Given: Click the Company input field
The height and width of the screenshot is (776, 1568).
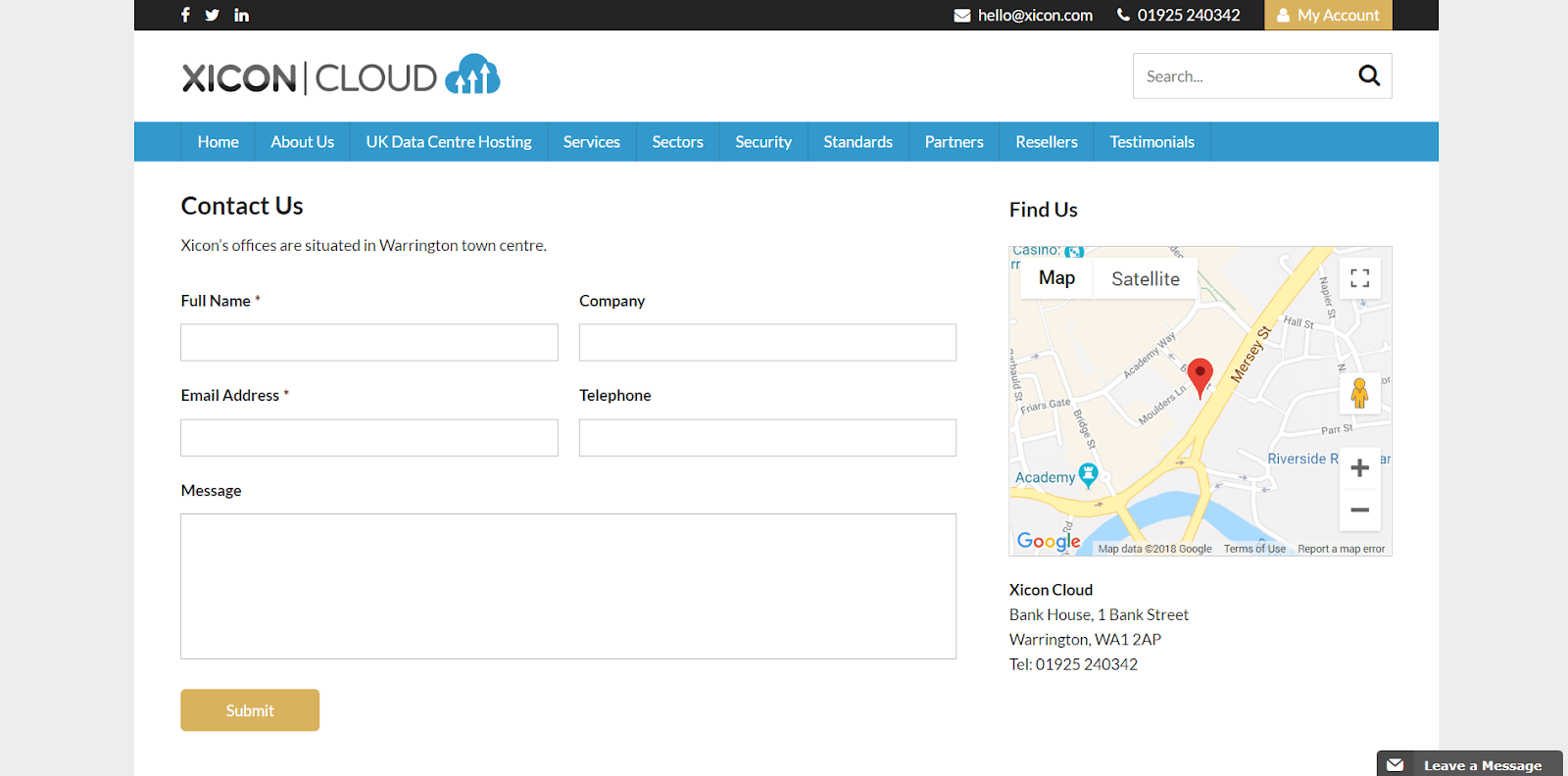Looking at the screenshot, I should pos(767,343).
